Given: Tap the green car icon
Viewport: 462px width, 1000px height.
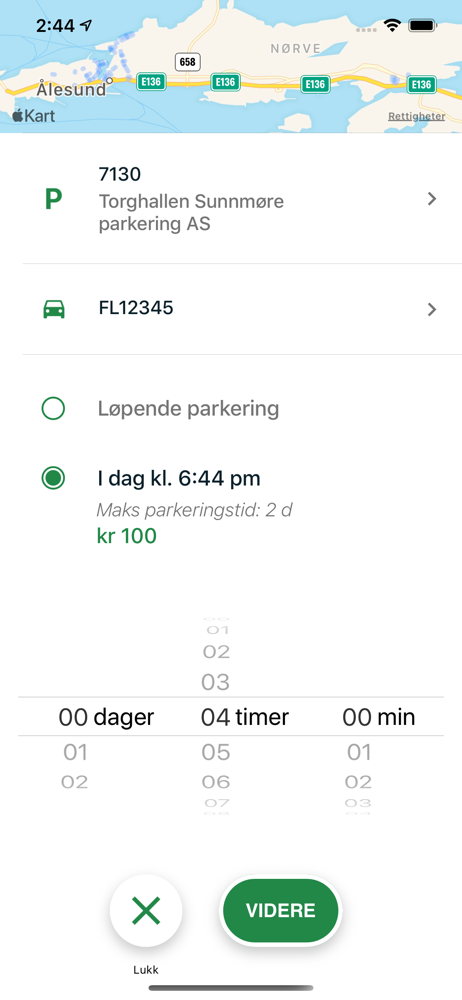Looking at the screenshot, I should tap(54, 309).
